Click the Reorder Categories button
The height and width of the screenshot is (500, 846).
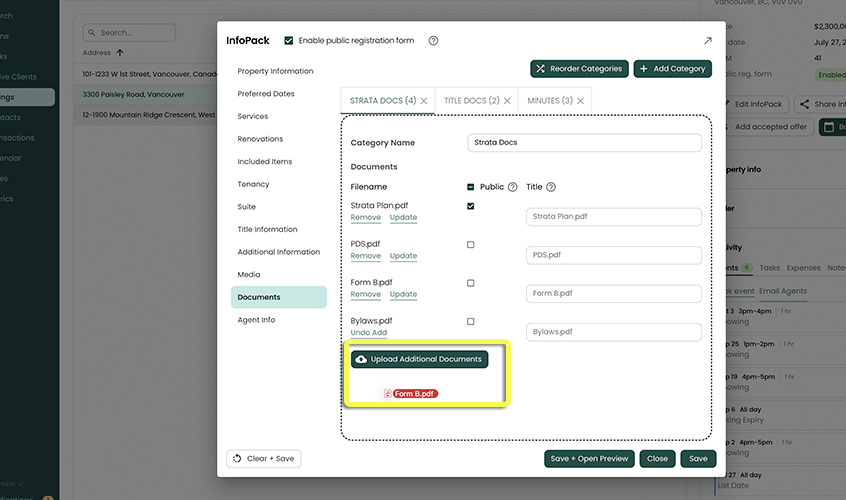tap(579, 69)
